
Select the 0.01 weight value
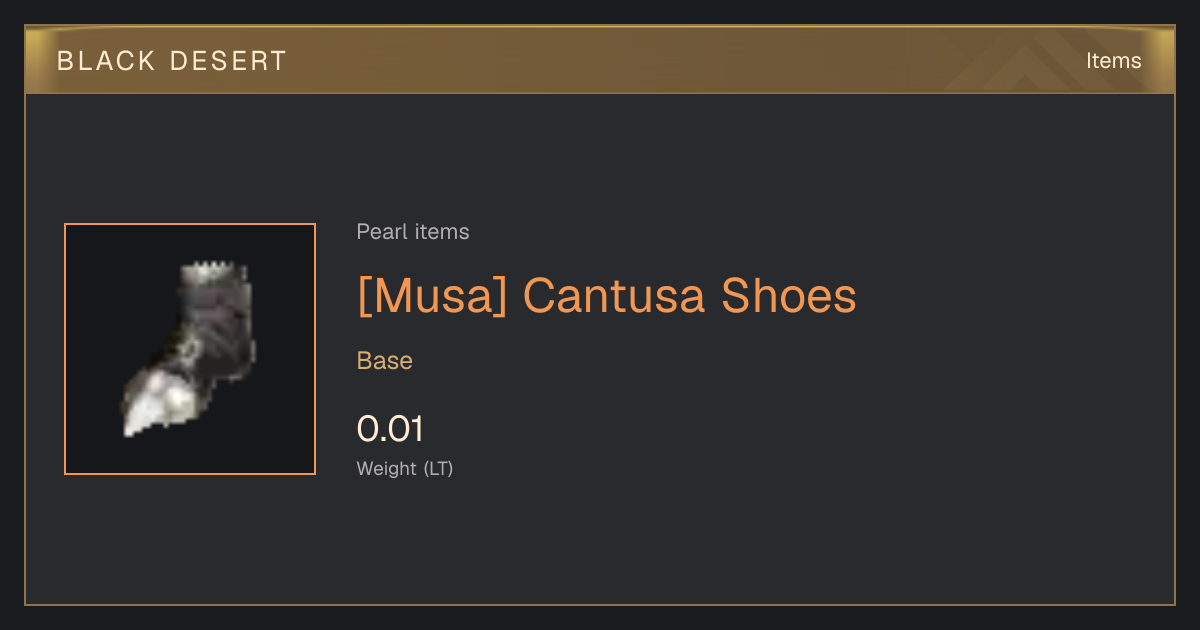(x=390, y=429)
